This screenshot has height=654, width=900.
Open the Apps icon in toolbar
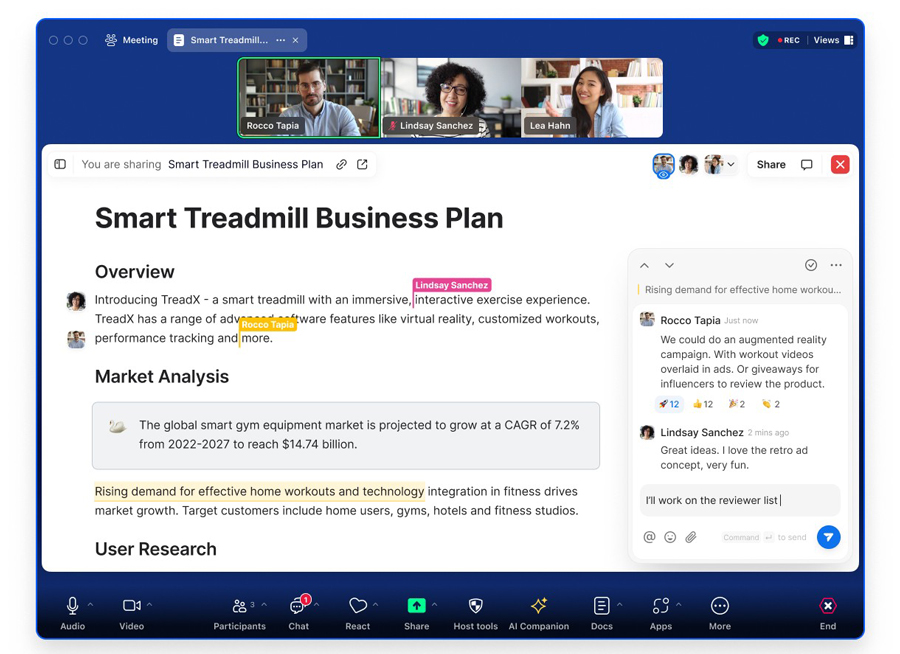pyautogui.click(x=661, y=606)
